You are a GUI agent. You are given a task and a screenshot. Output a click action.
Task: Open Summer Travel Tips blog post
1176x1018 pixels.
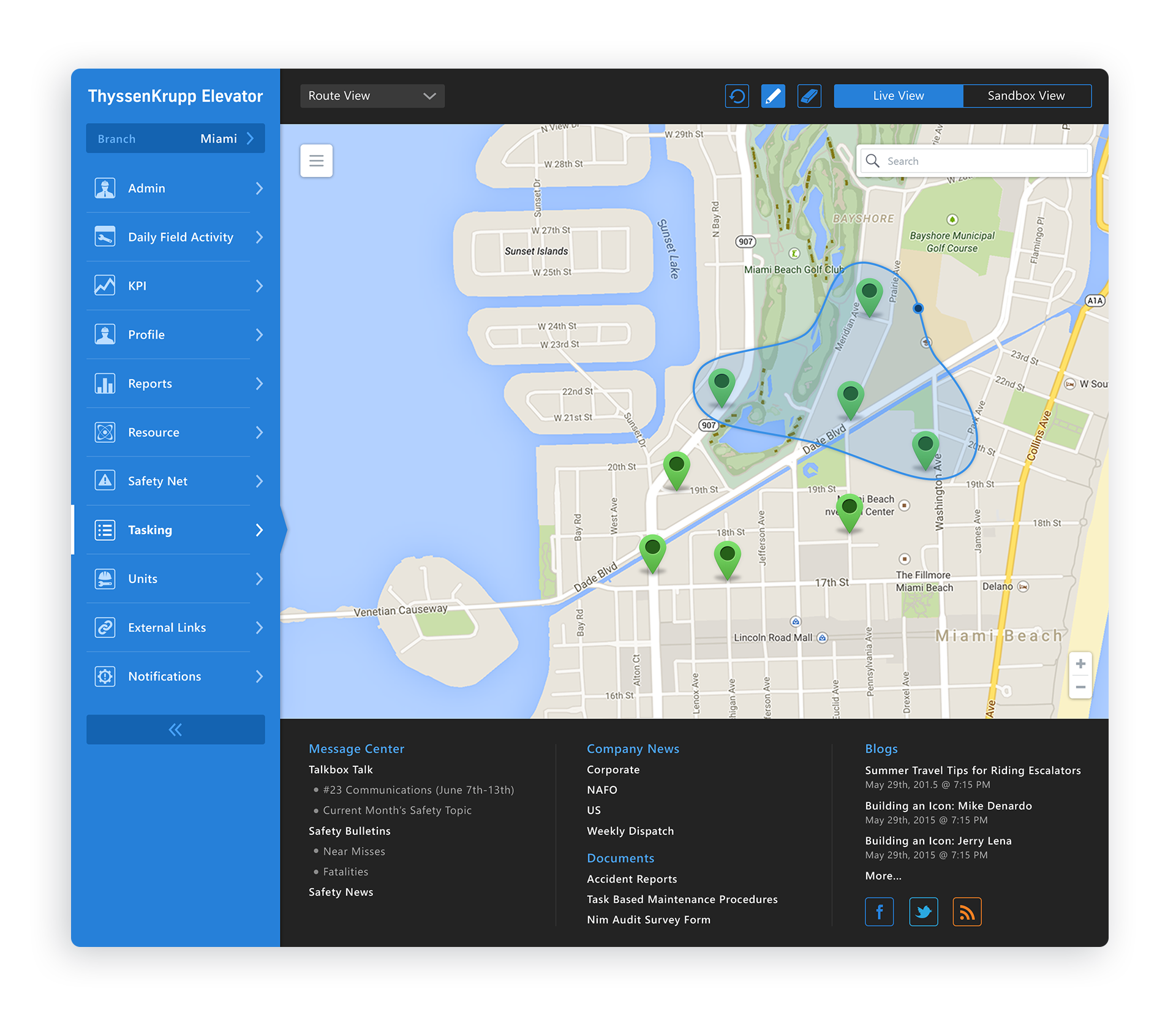click(973, 771)
